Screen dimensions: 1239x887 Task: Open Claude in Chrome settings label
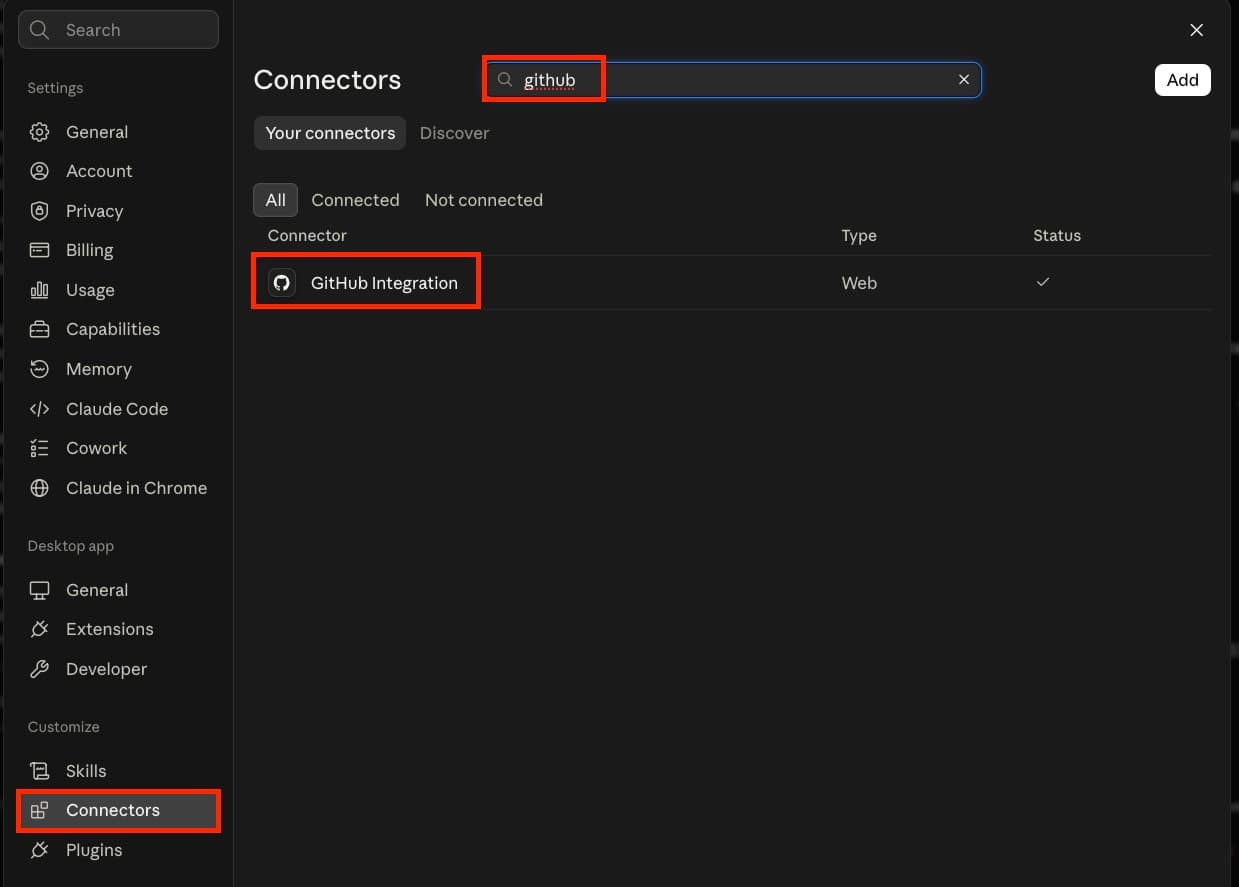[x=136, y=488]
